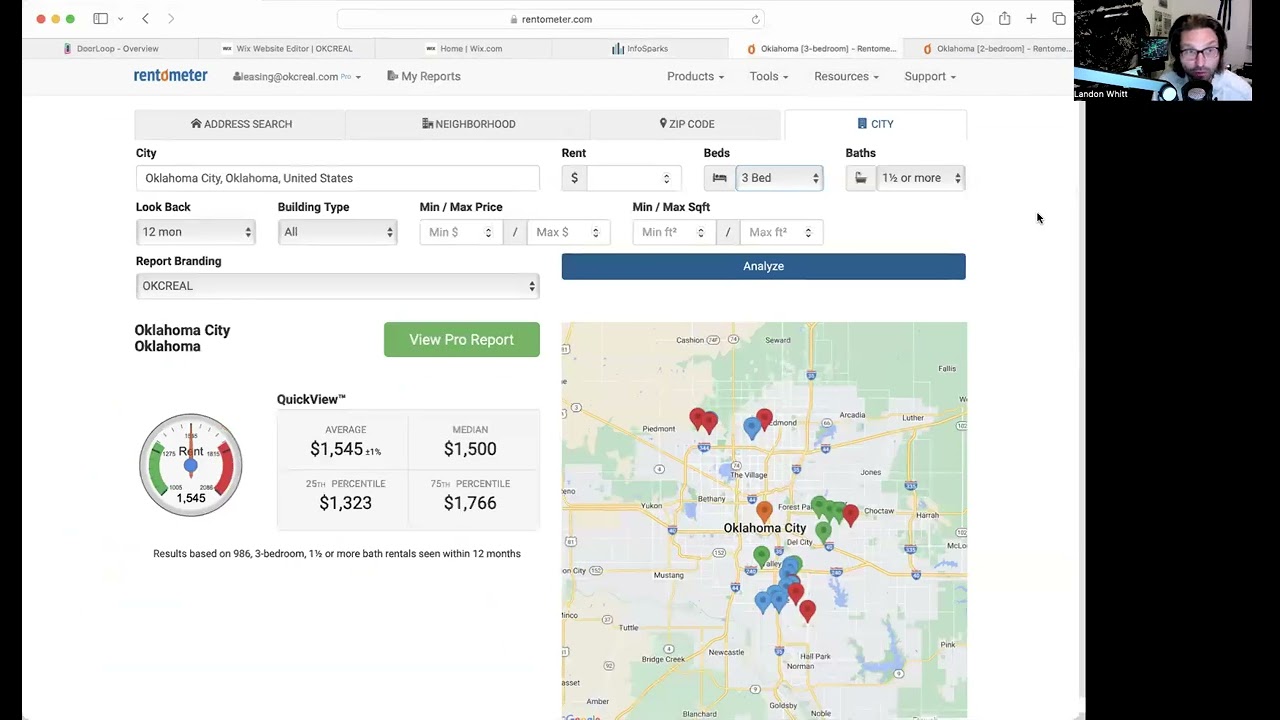Click the blue map pin near Edmond
The width and height of the screenshot is (1280, 720).
click(752, 428)
